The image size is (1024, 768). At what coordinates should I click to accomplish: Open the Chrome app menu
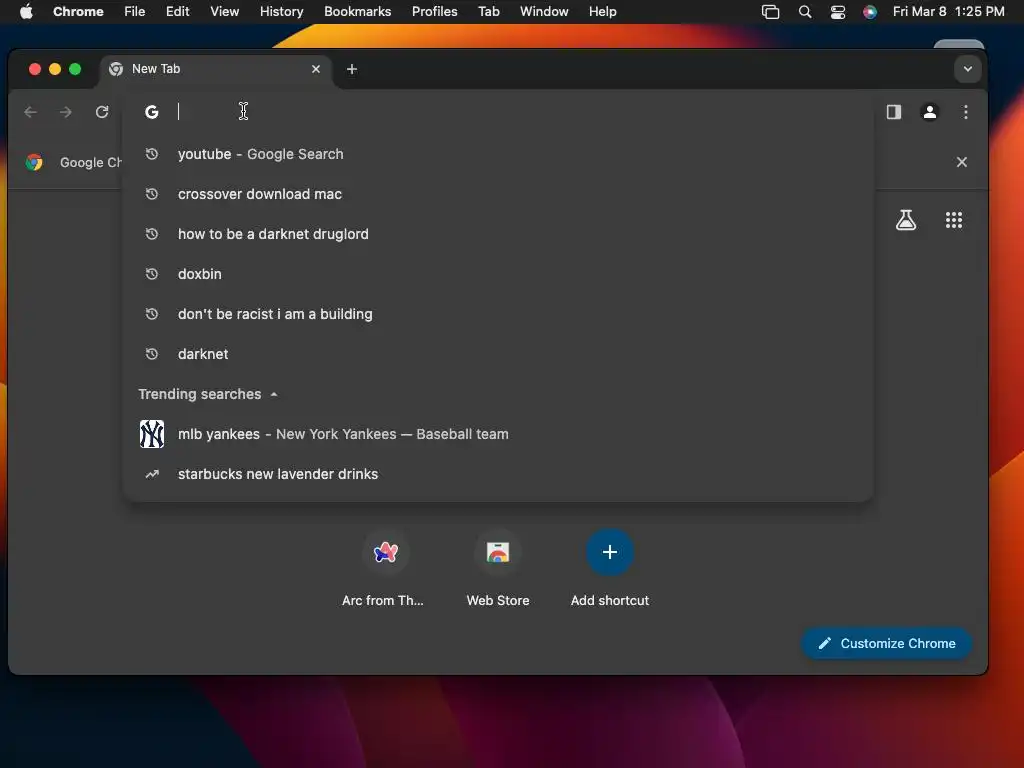pyautogui.click(x=78, y=12)
